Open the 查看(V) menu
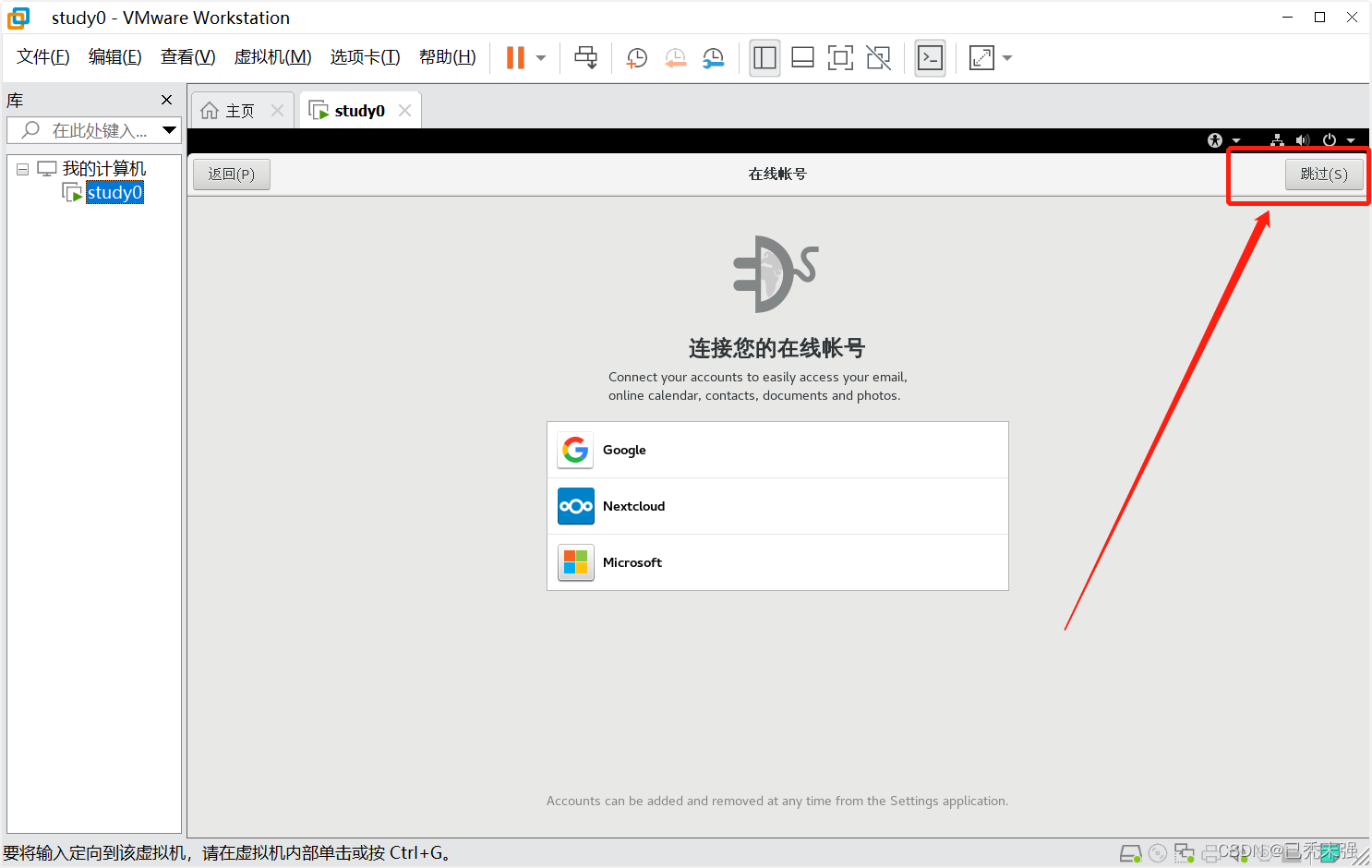Image resolution: width=1372 pixels, height=868 pixels. [x=188, y=57]
